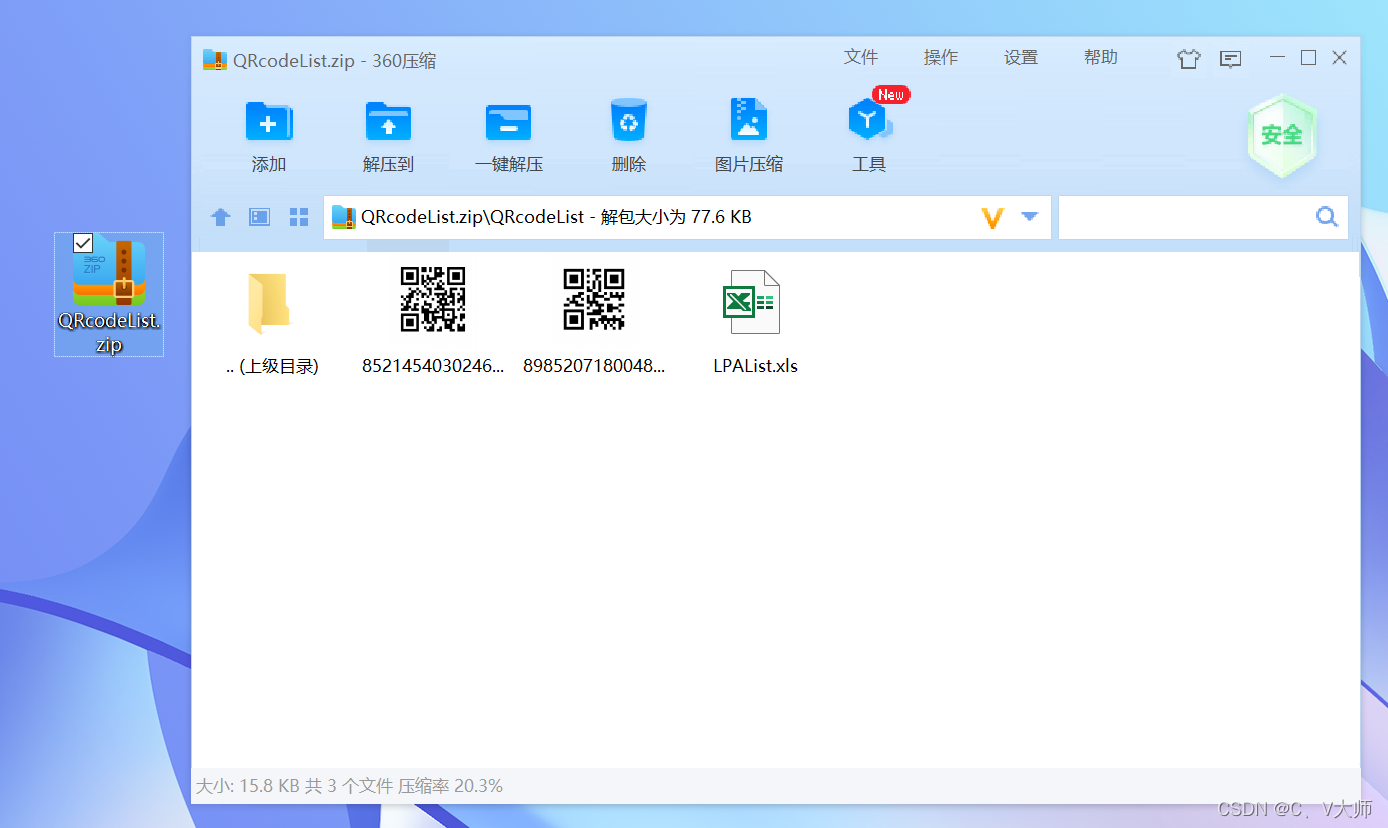The height and width of the screenshot is (828, 1388).
Task: Click the status bar size text 15.8 KB
Action: 268,786
